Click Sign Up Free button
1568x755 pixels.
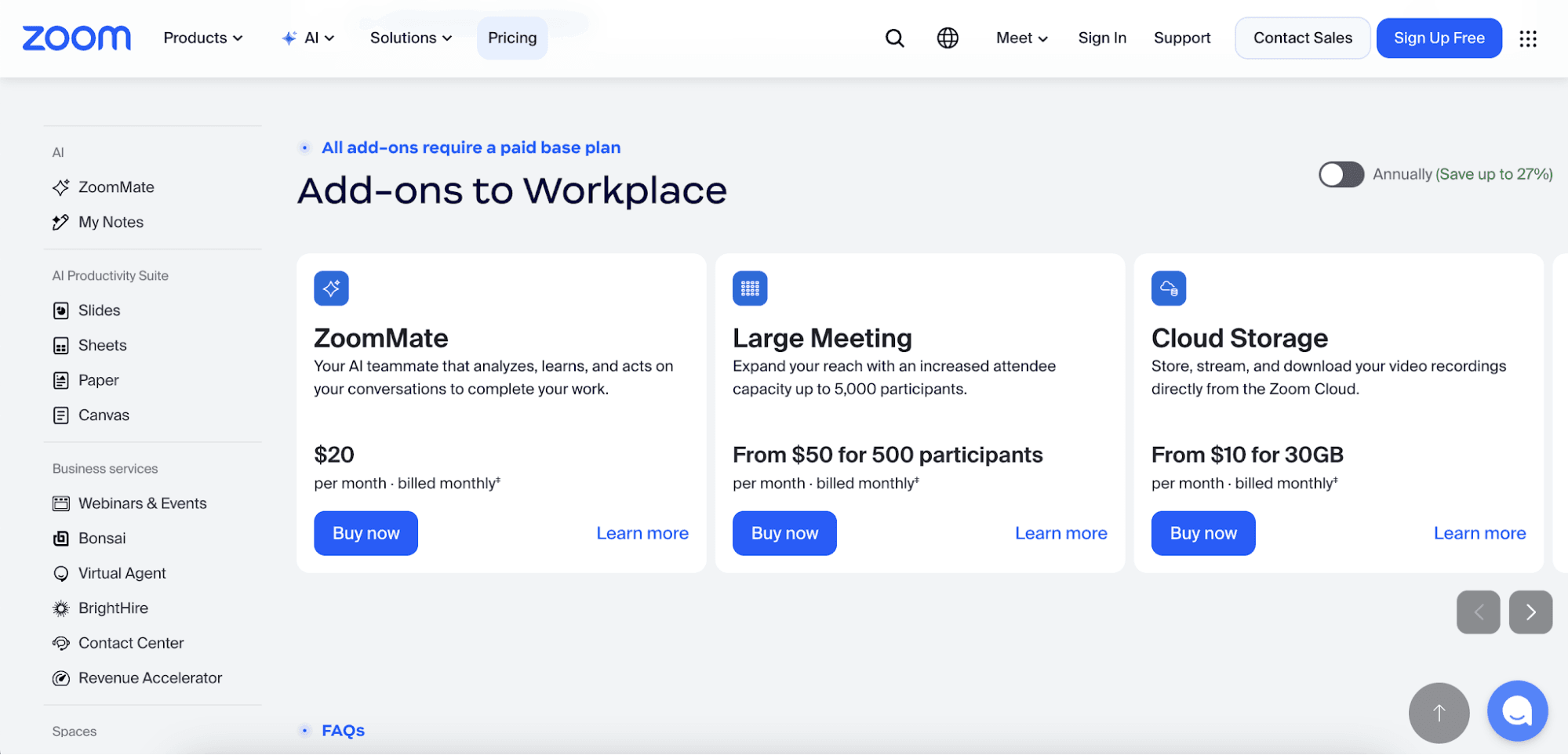(x=1439, y=38)
